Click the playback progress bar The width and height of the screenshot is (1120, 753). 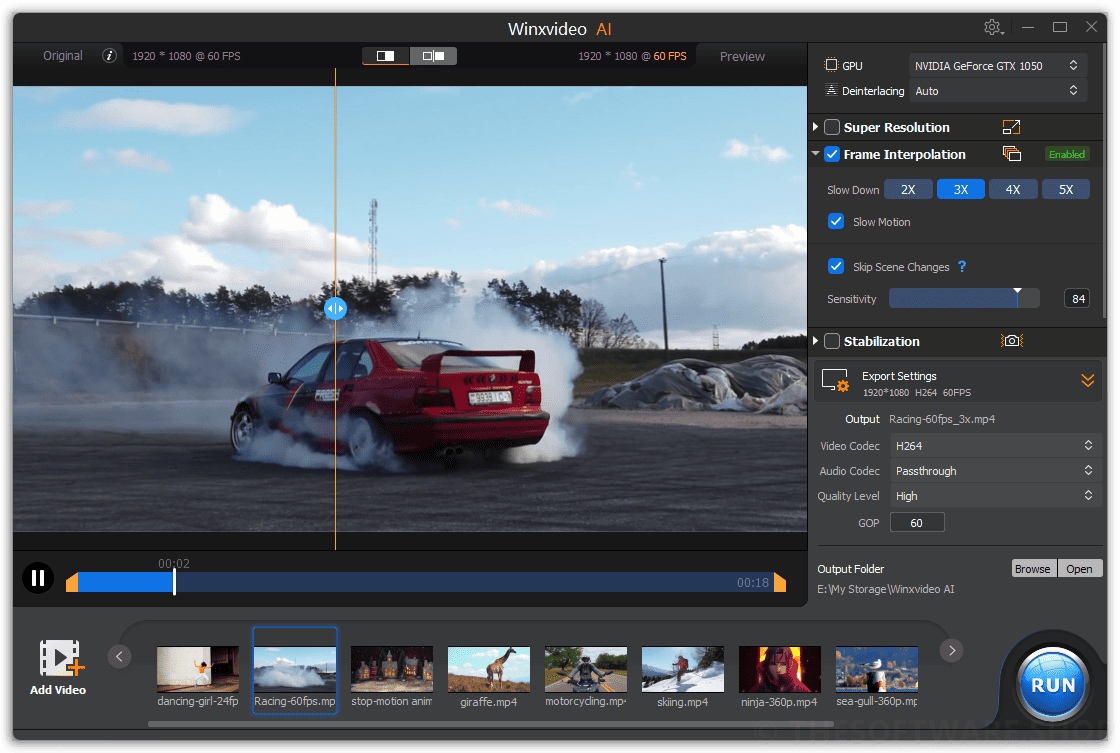pos(426,582)
